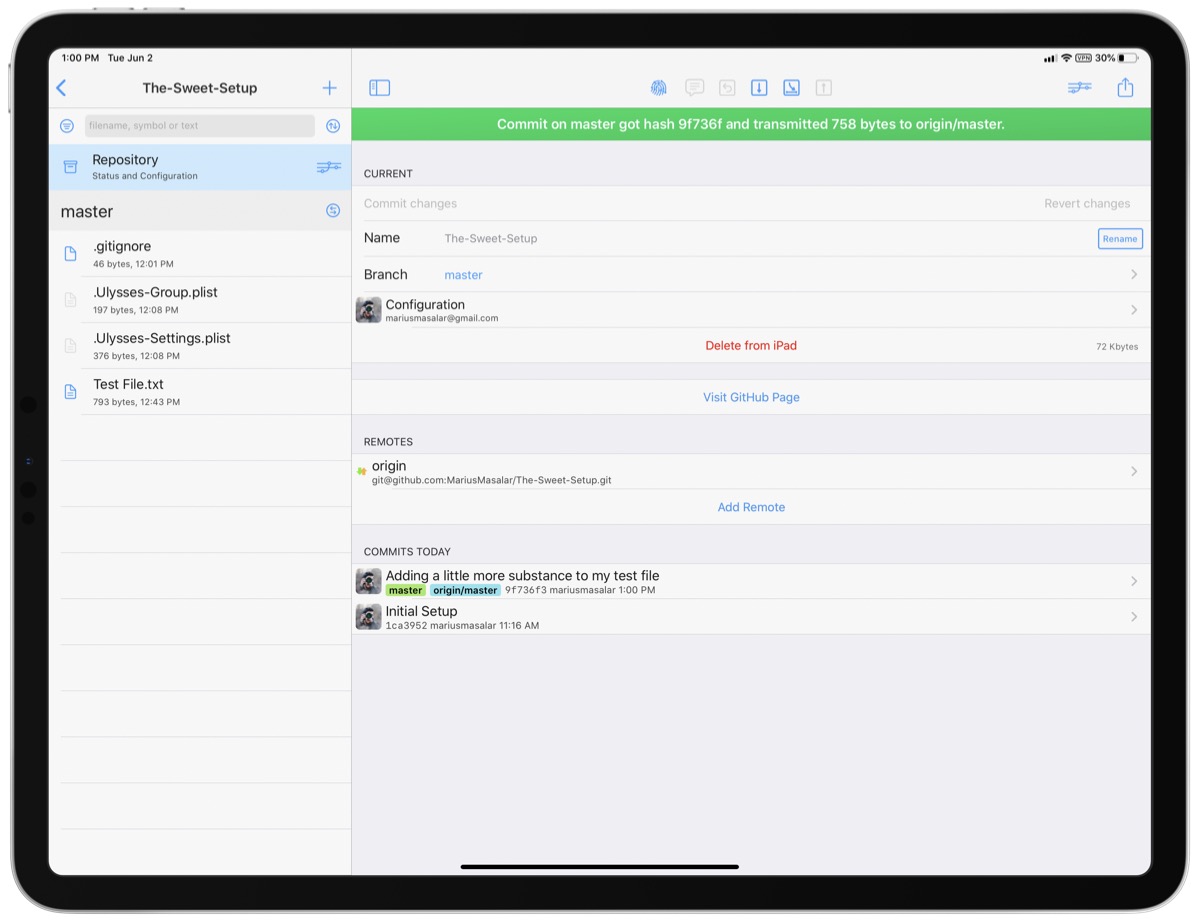This screenshot has height=924, width=1200.
Task: Tap the fetch/merge diagonal arrow icon
Action: pyautogui.click(x=791, y=88)
